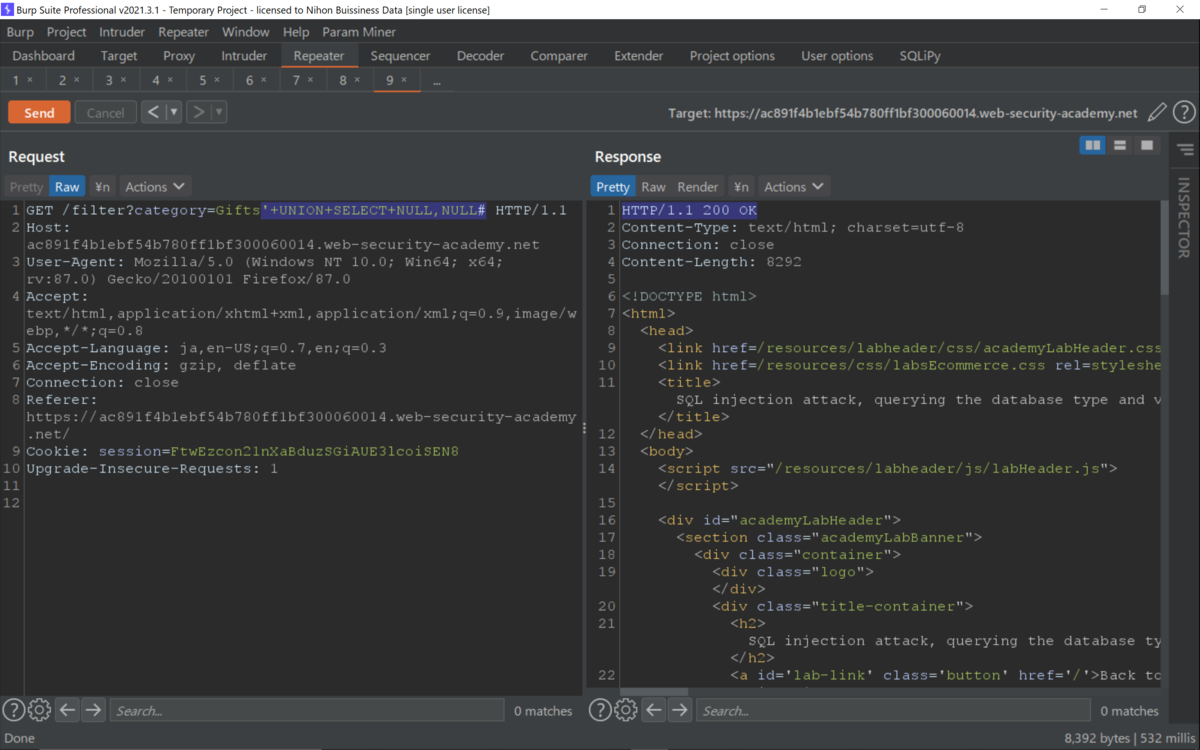This screenshot has height=750, width=1200.
Task: Switch request view to Raw
Action: (67, 187)
